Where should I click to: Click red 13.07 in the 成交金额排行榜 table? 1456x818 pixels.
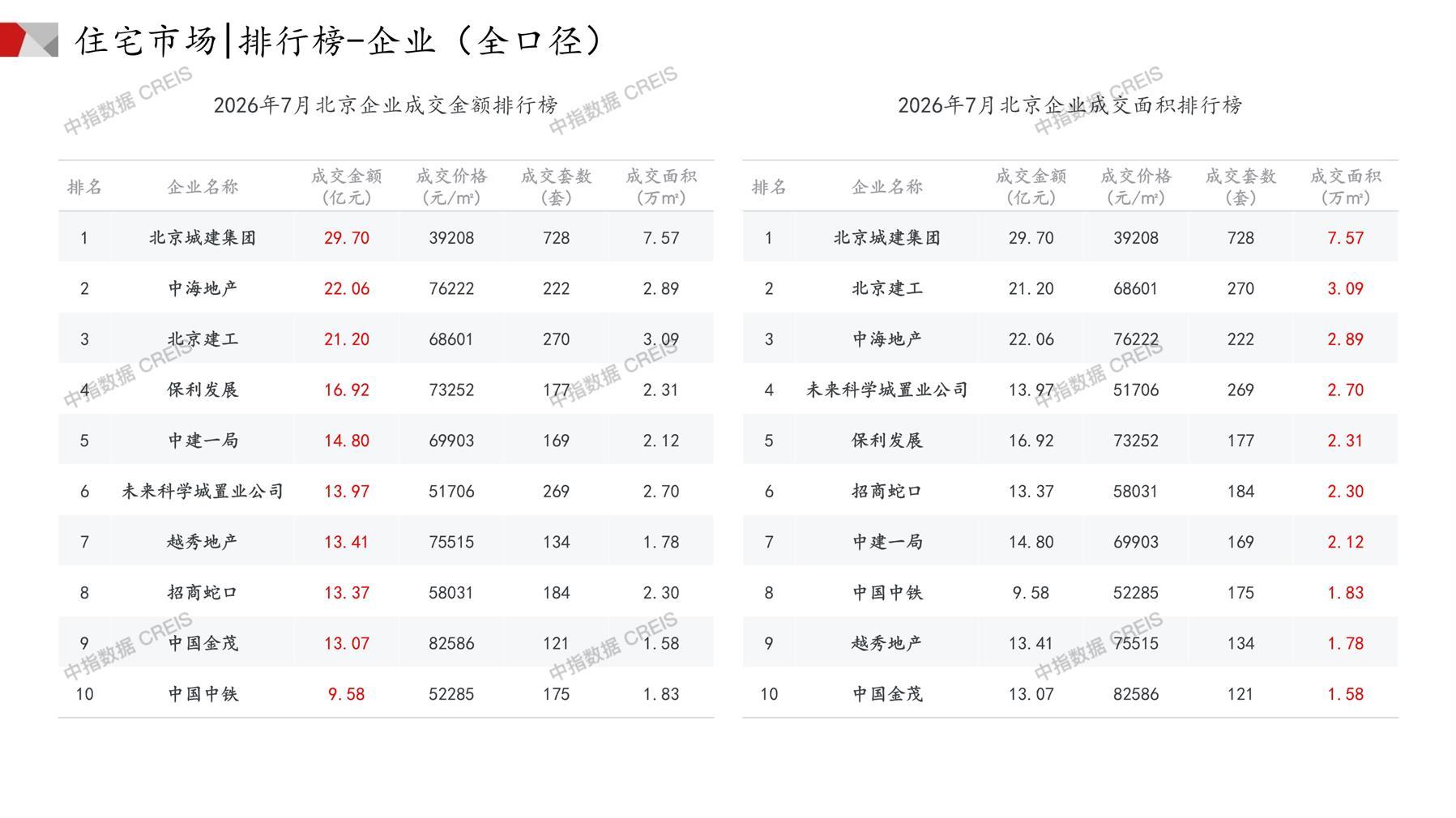347,643
